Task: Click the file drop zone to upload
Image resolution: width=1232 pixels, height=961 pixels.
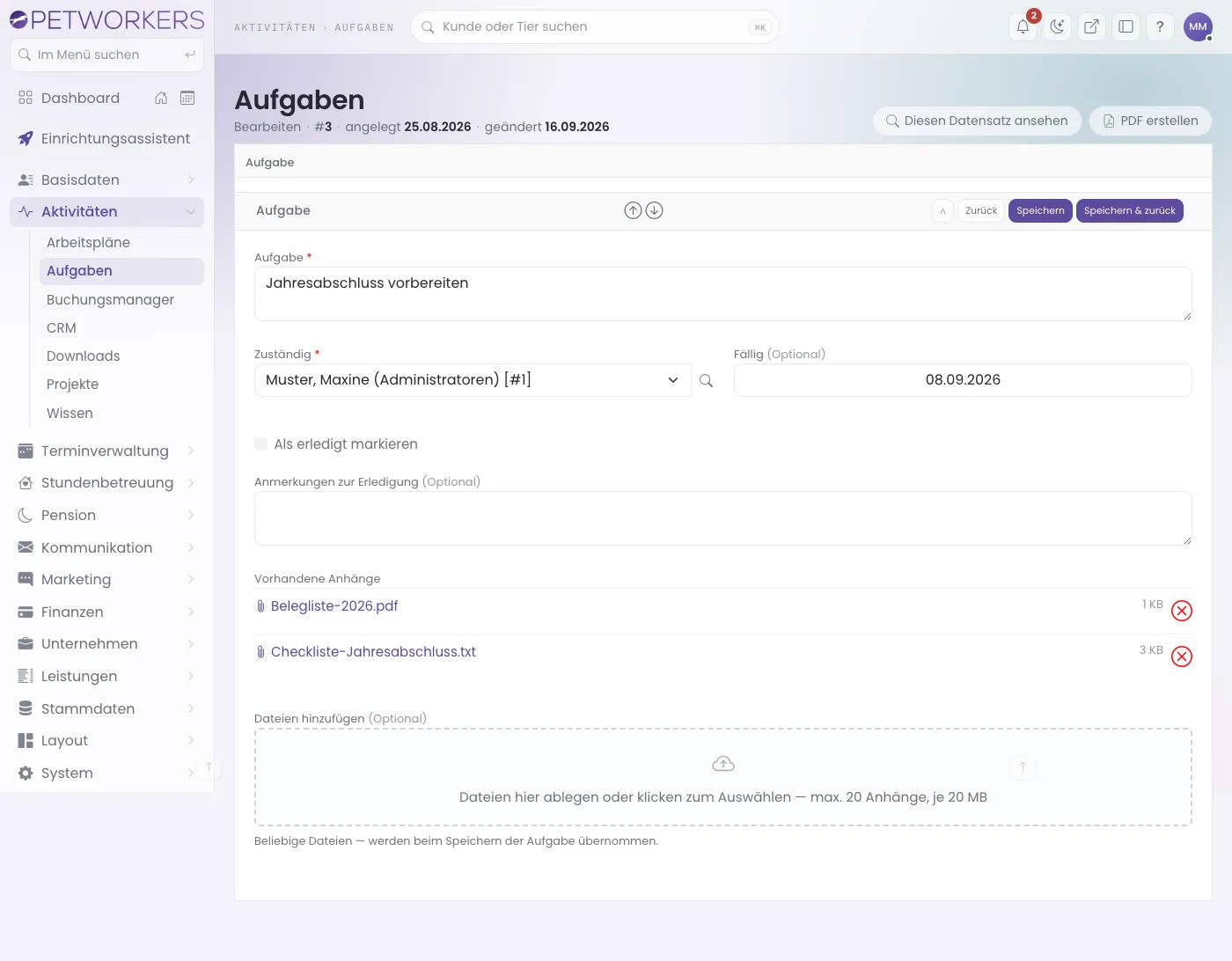Action: coord(723,777)
